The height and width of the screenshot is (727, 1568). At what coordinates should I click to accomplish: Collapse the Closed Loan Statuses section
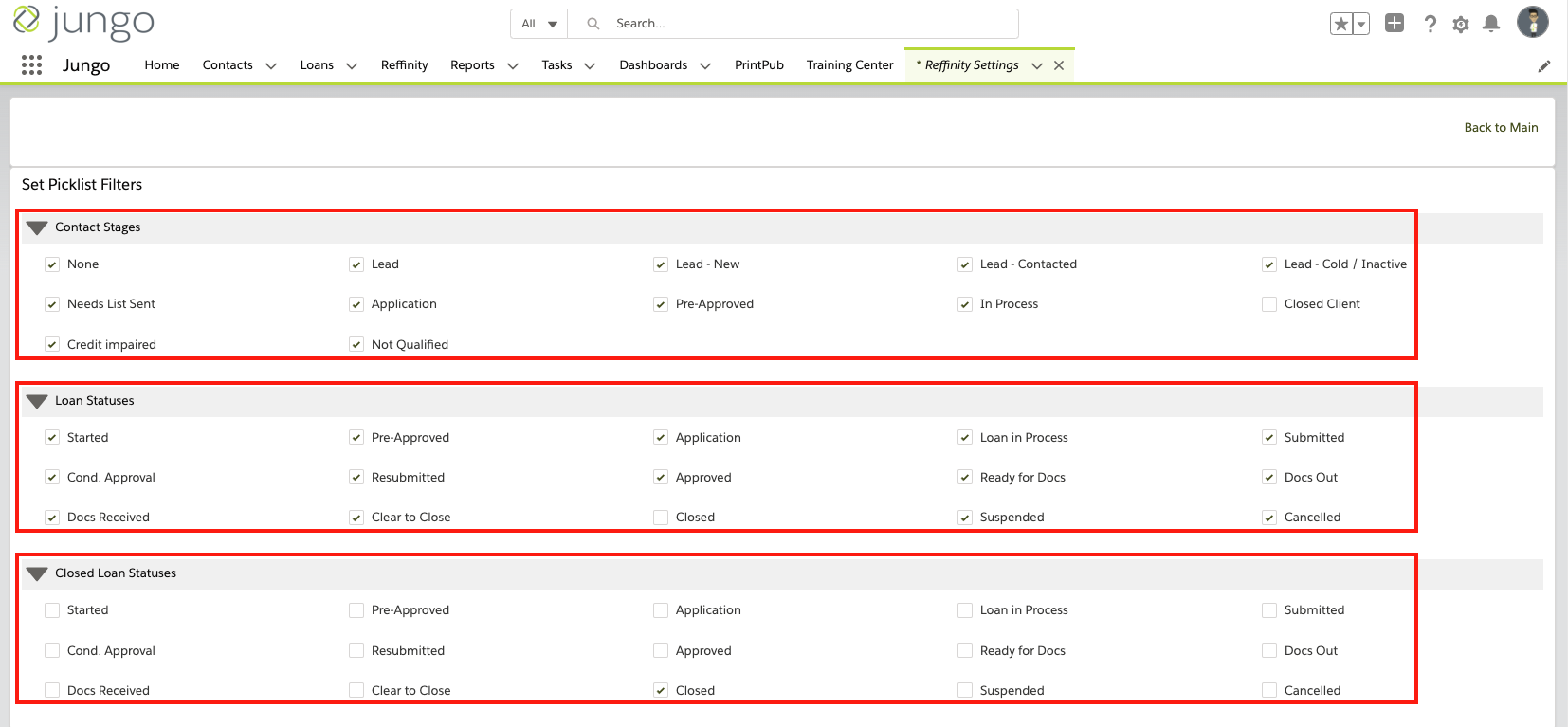[x=37, y=573]
